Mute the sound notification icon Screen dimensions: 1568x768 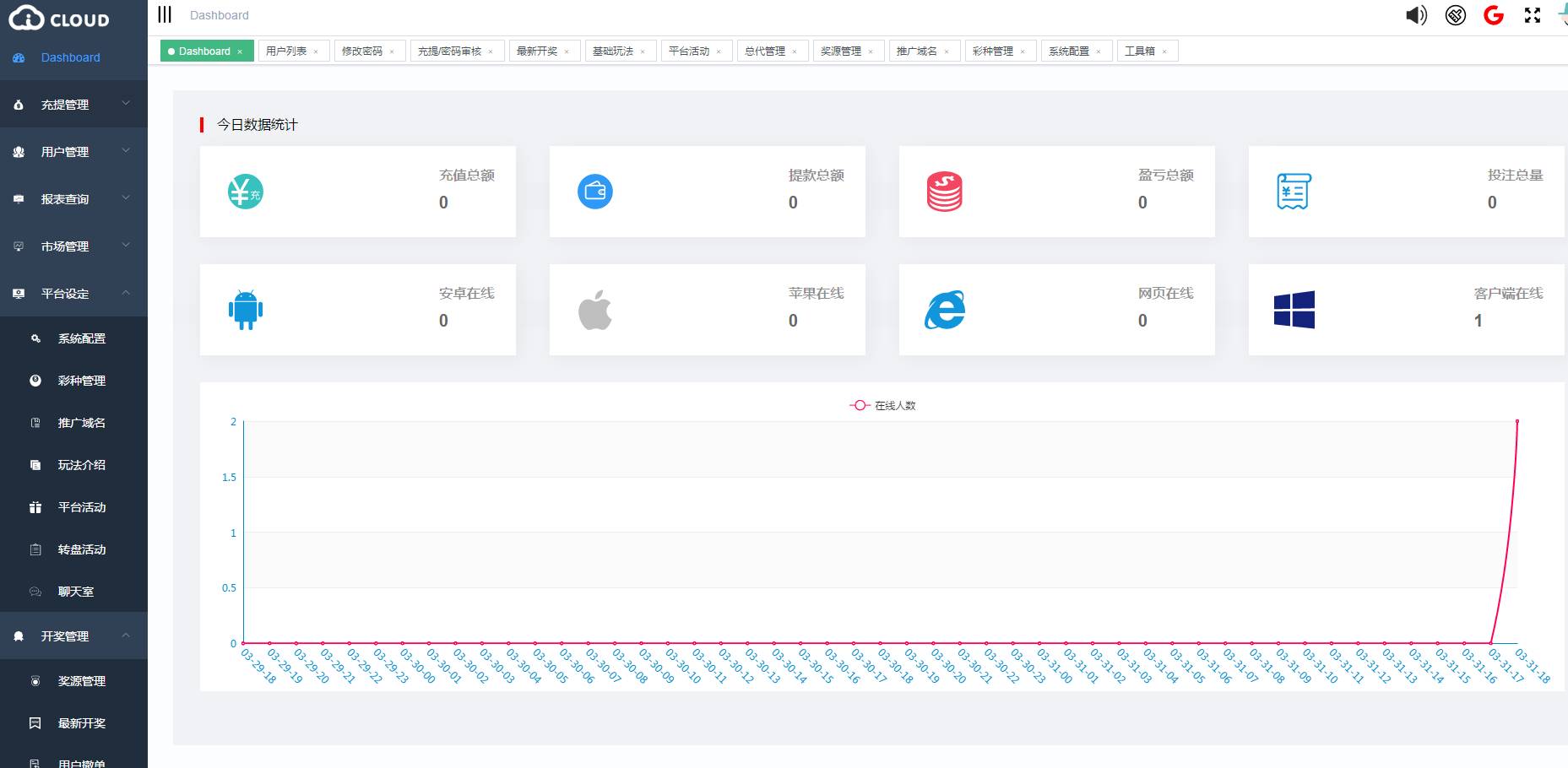1416,14
